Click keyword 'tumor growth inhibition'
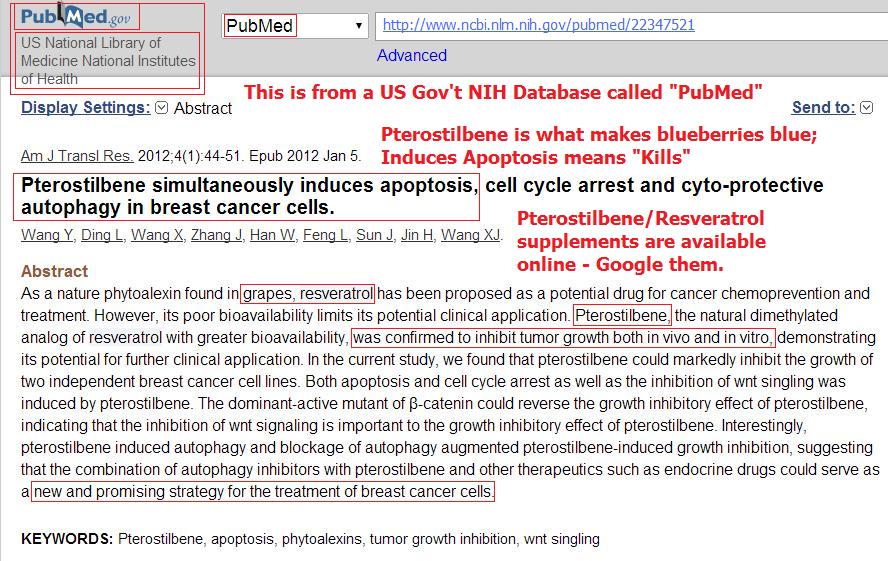Viewport: 888px width, 561px height. [442, 539]
